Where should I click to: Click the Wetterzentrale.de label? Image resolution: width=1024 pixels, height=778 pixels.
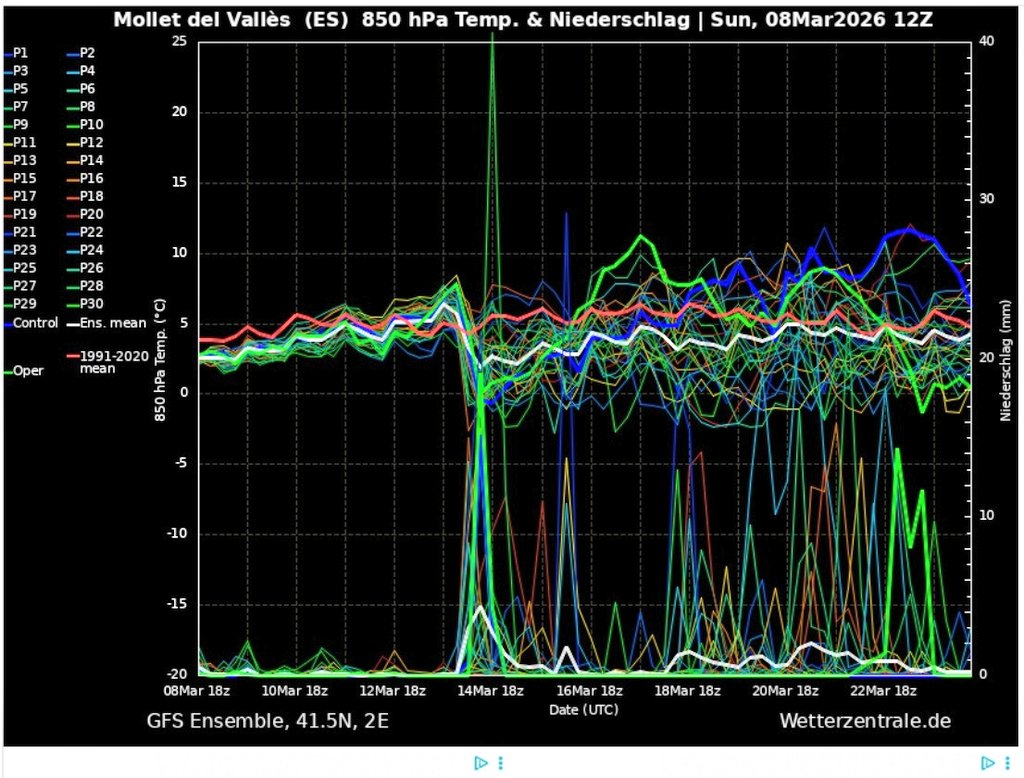pyautogui.click(x=865, y=721)
